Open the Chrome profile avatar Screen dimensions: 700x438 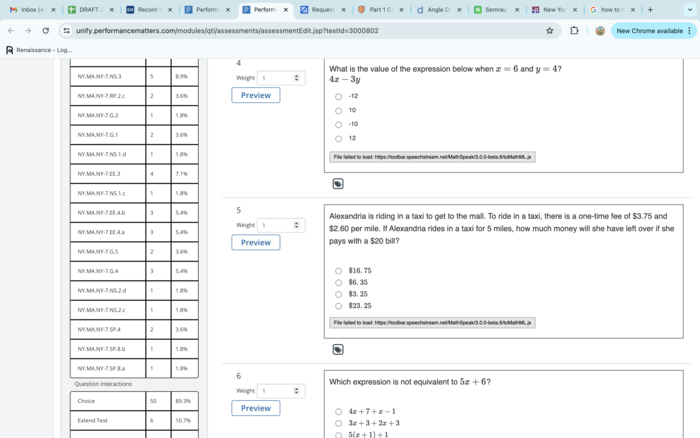(x=600, y=31)
